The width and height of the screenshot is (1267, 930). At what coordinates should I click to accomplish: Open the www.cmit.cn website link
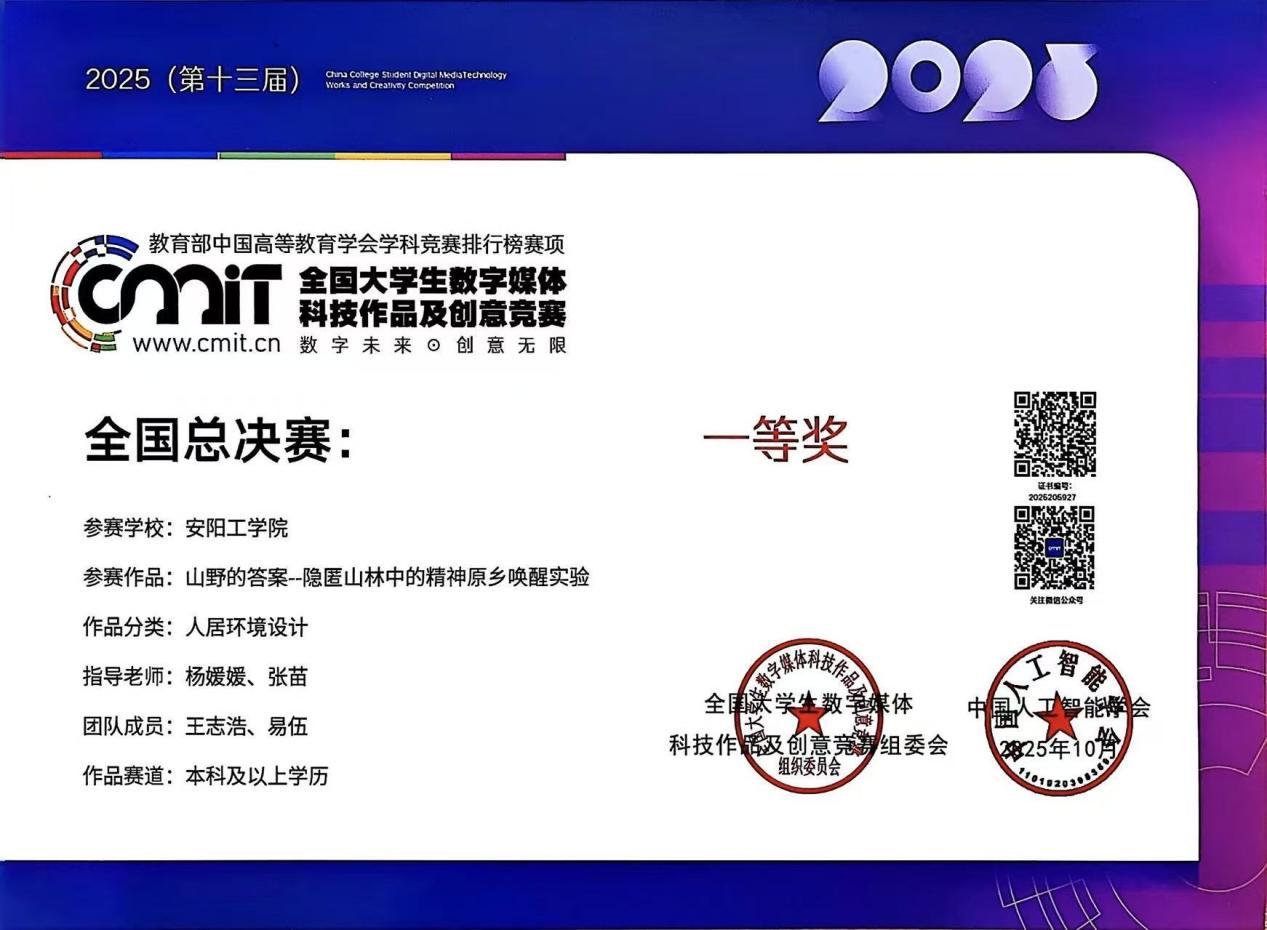click(206, 344)
